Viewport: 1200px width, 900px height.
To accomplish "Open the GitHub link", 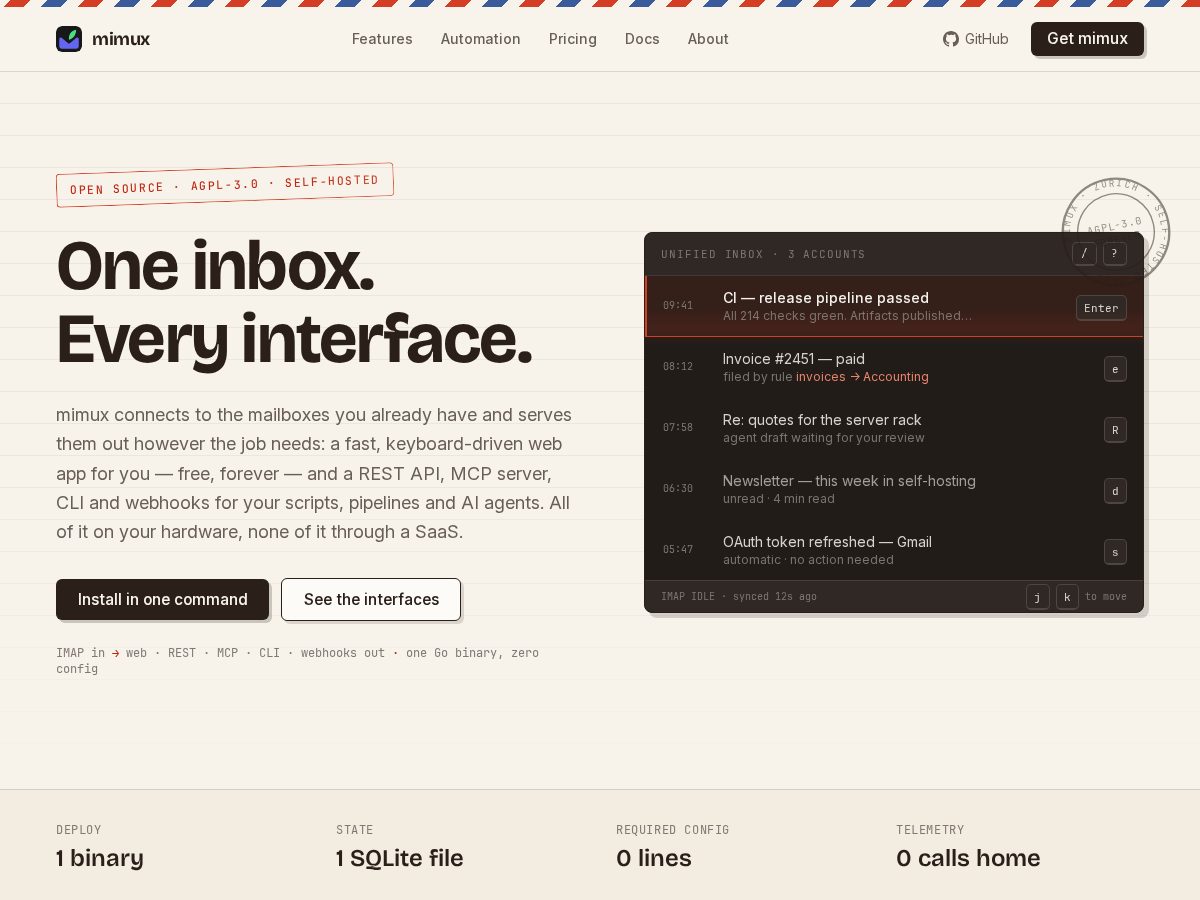I will (976, 39).
